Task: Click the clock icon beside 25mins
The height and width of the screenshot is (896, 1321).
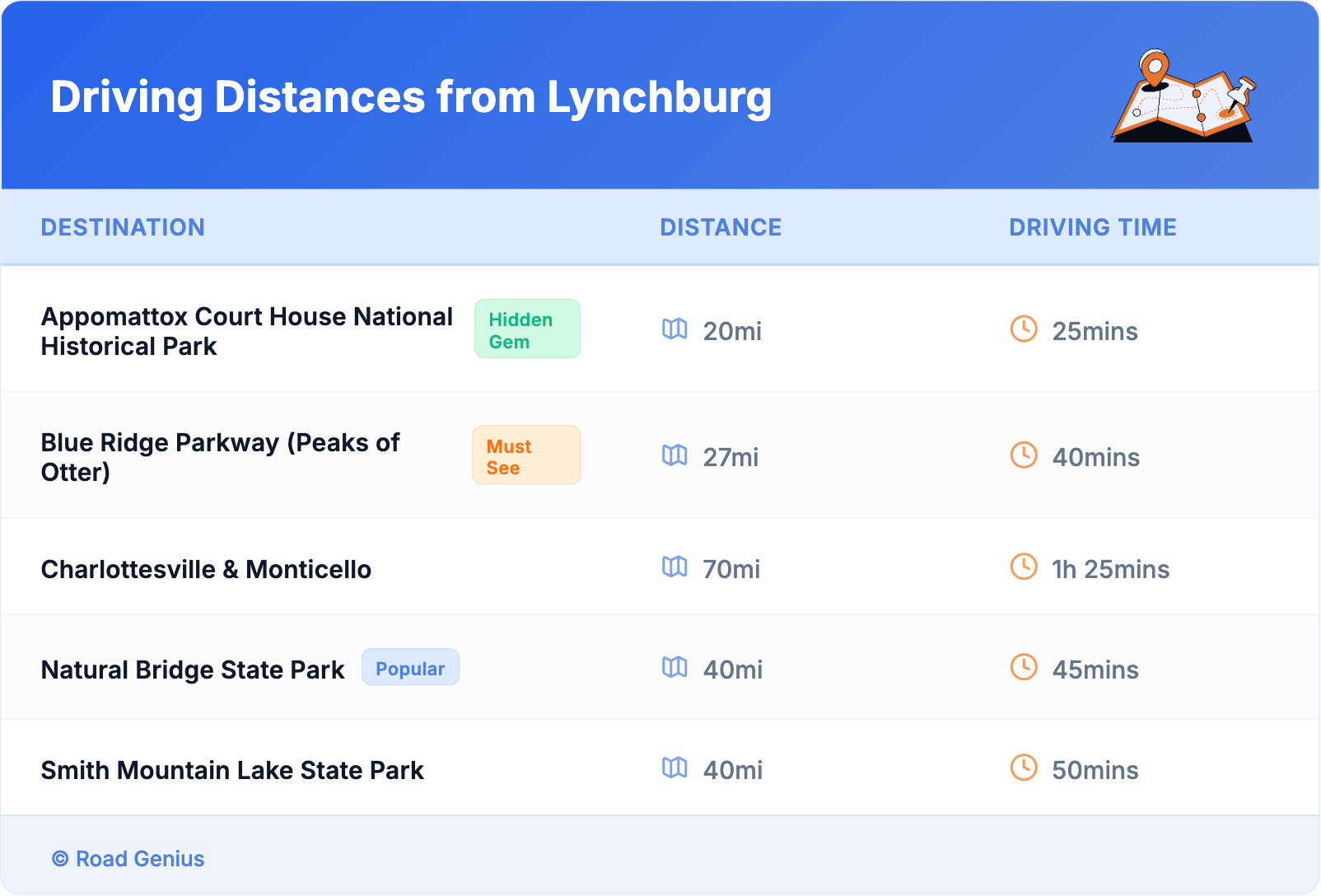Action: [x=1024, y=329]
